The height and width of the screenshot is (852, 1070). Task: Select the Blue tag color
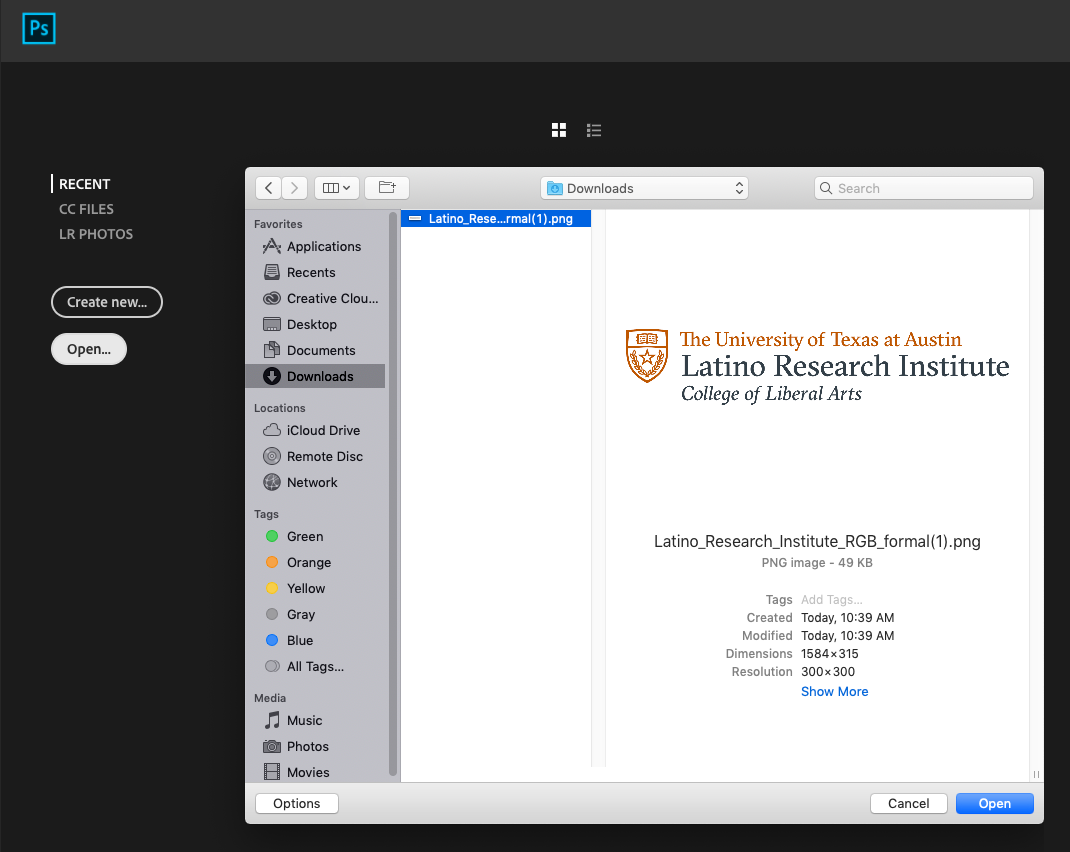[x=272, y=640]
